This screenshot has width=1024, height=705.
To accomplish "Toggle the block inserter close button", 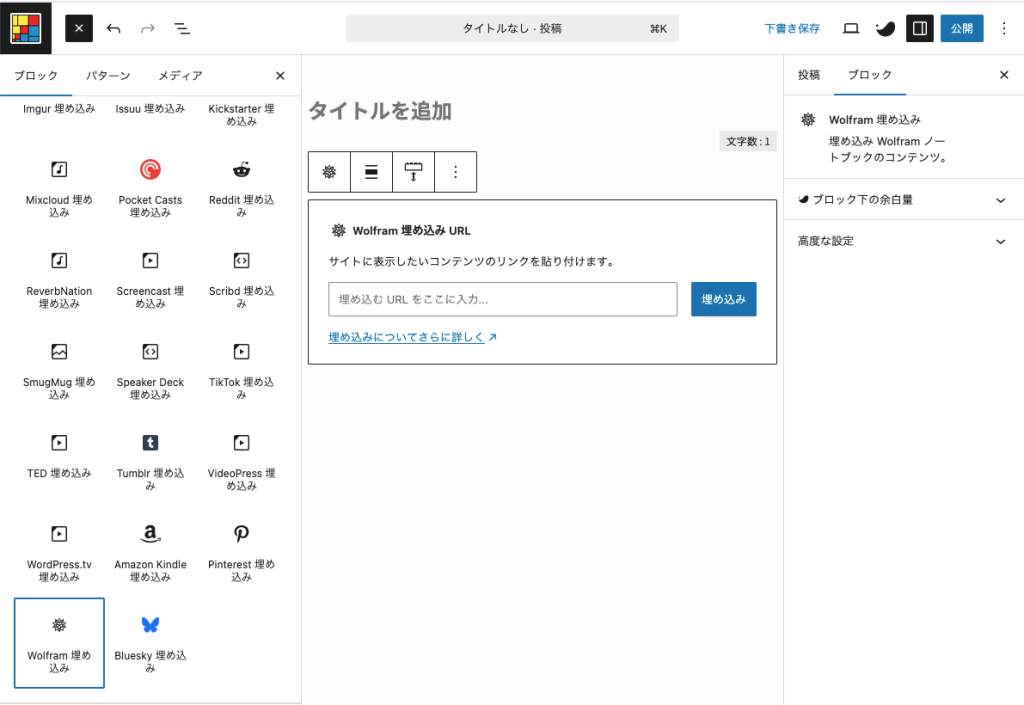I will 79,29.
